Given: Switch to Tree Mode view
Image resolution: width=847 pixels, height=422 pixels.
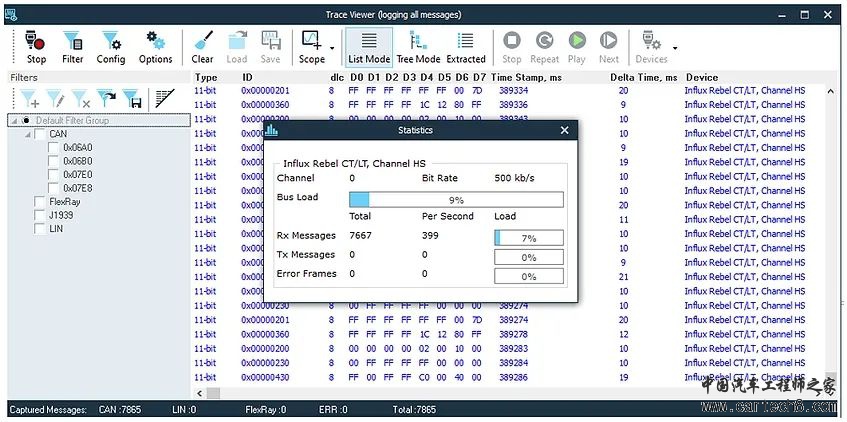Looking at the screenshot, I should tap(418, 48).
